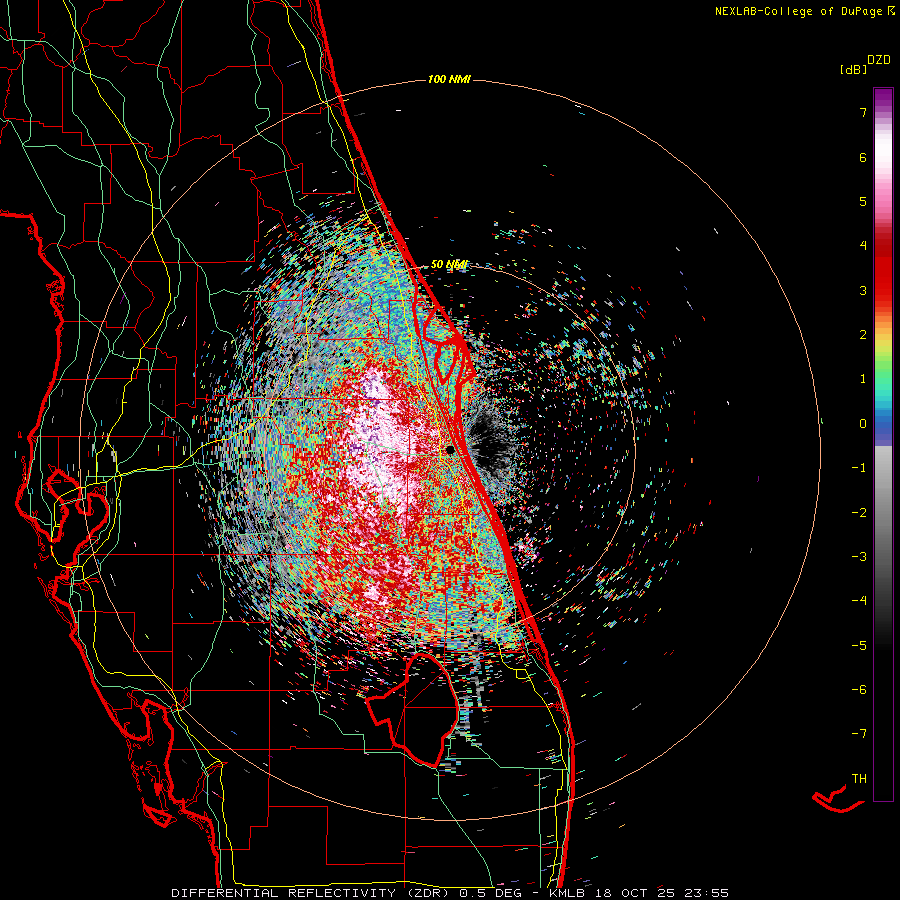Click the -4 value on color scale
Viewport: 900px width, 900px height.
(859, 601)
